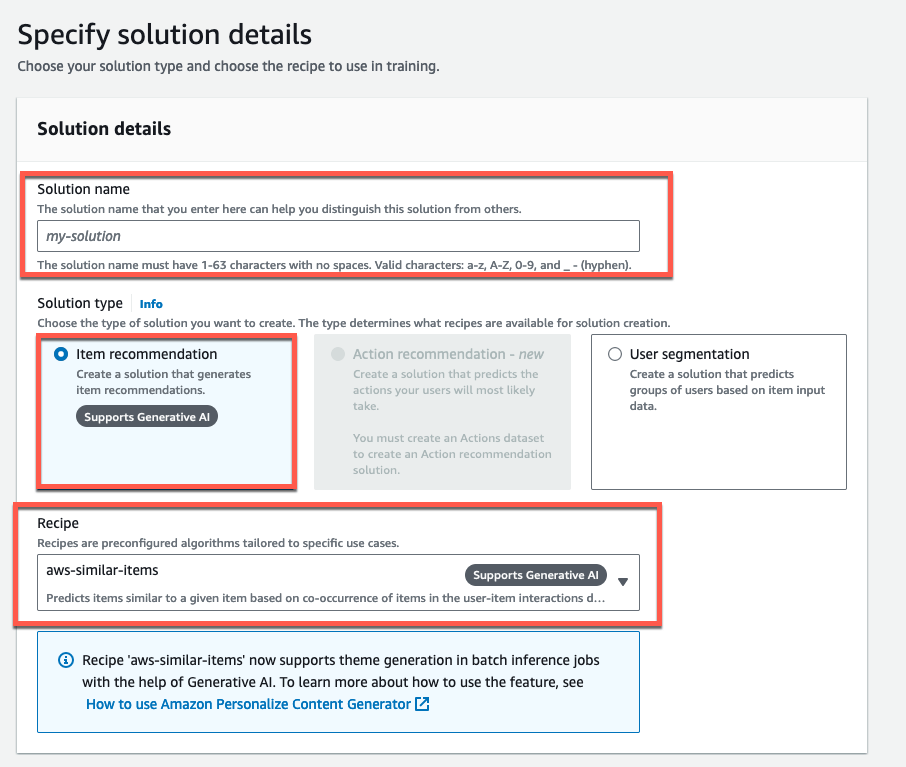The image size is (906, 767).
Task: Click the Solution name input field
Action: (338, 236)
